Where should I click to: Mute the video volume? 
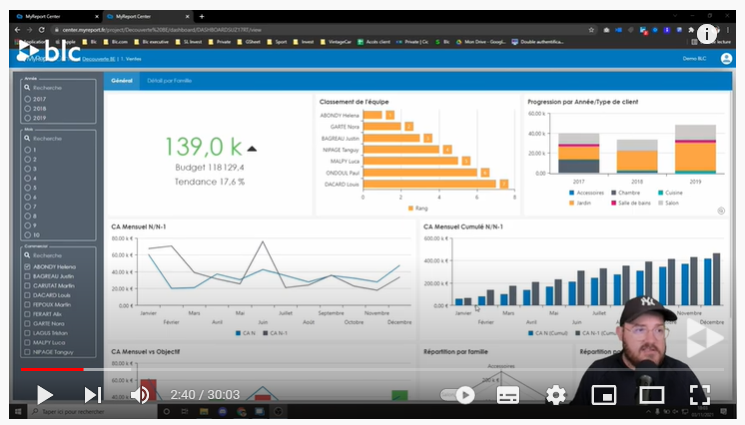pyautogui.click(x=140, y=395)
